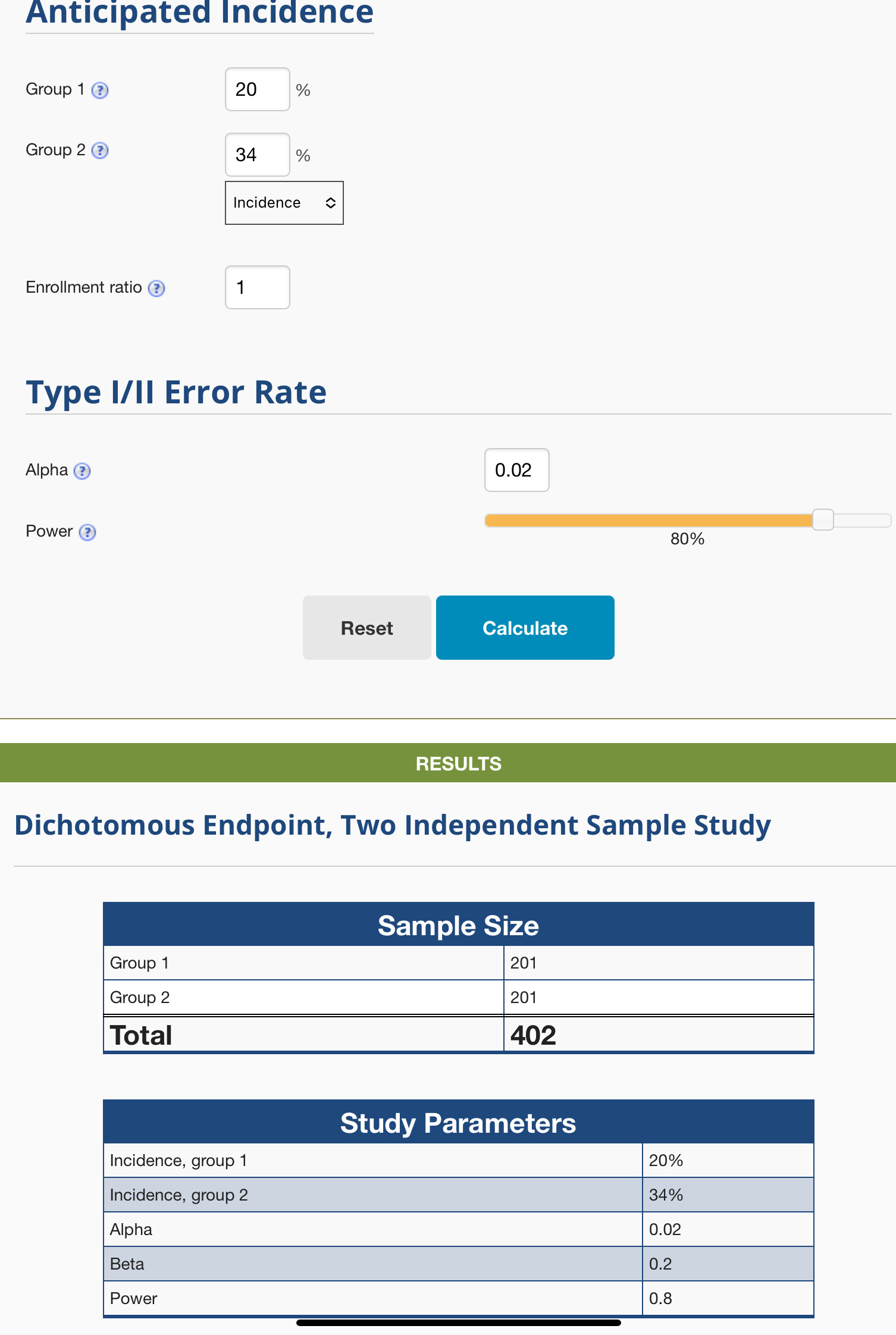The width and height of the screenshot is (896, 1335).
Task: Click the Alpha input showing 0.02
Action: pos(517,470)
